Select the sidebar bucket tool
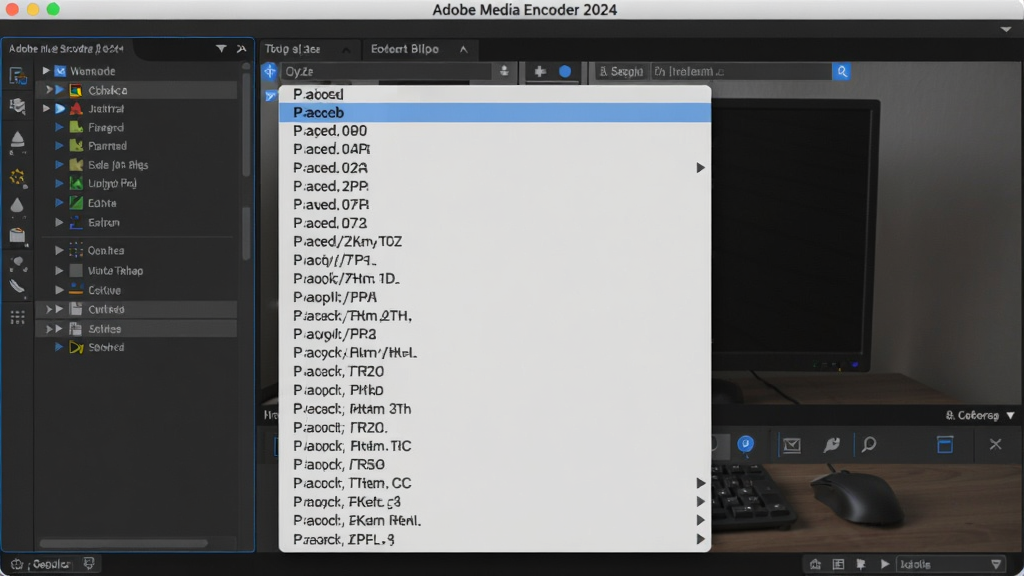 [x=18, y=235]
